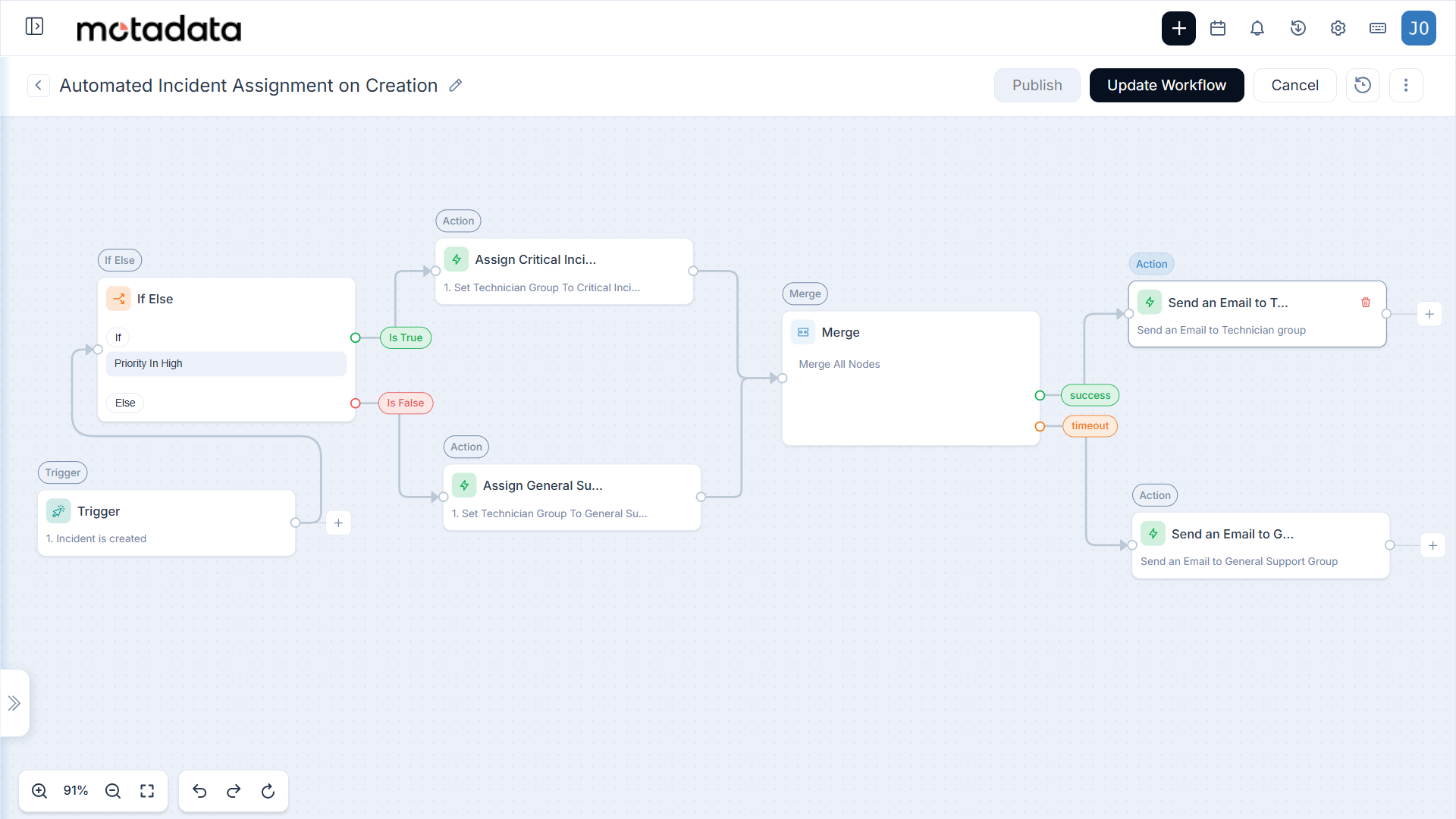The image size is (1456, 819).
Task: Delete the Send an Email to T... node
Action: [x=1366, y=303]
